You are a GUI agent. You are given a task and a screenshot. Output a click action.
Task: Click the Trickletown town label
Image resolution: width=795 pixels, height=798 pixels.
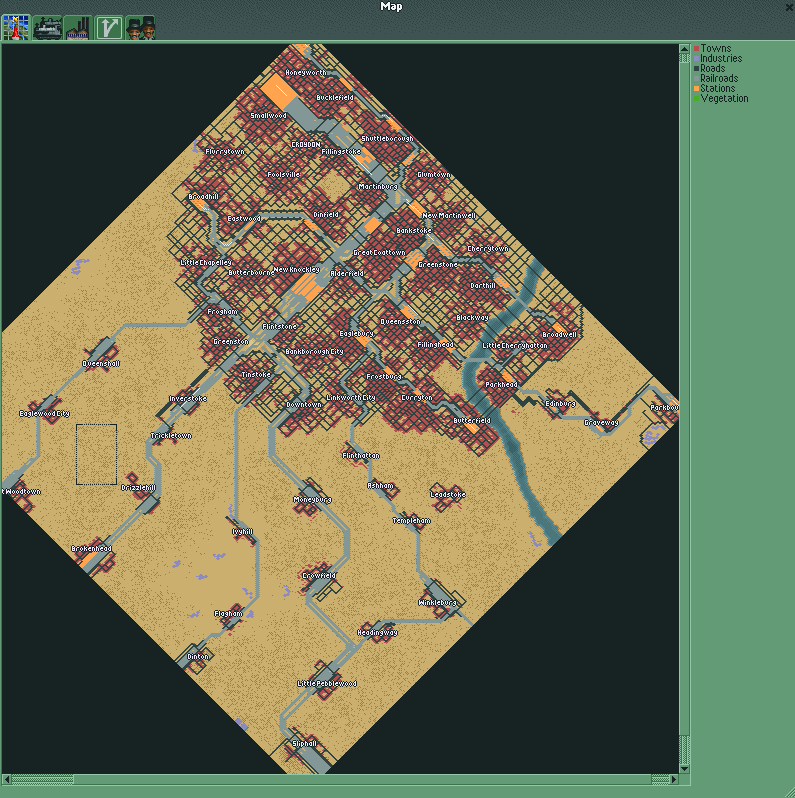coord(171,436)
